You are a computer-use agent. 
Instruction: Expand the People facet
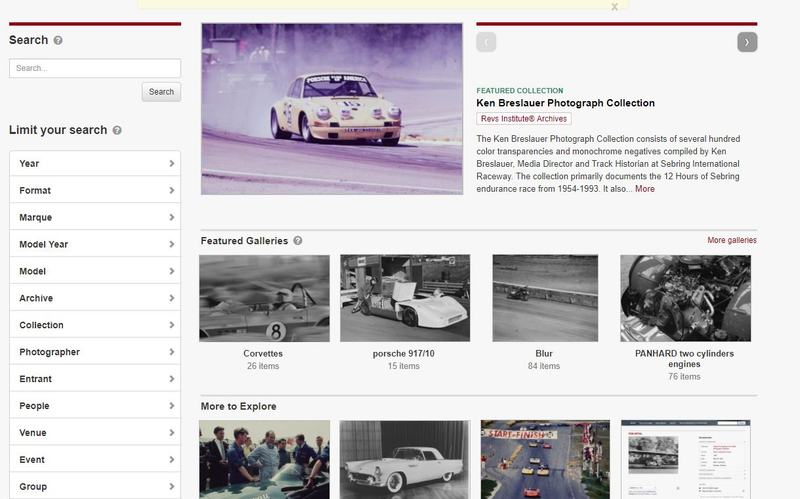click(x=95, y=406)
